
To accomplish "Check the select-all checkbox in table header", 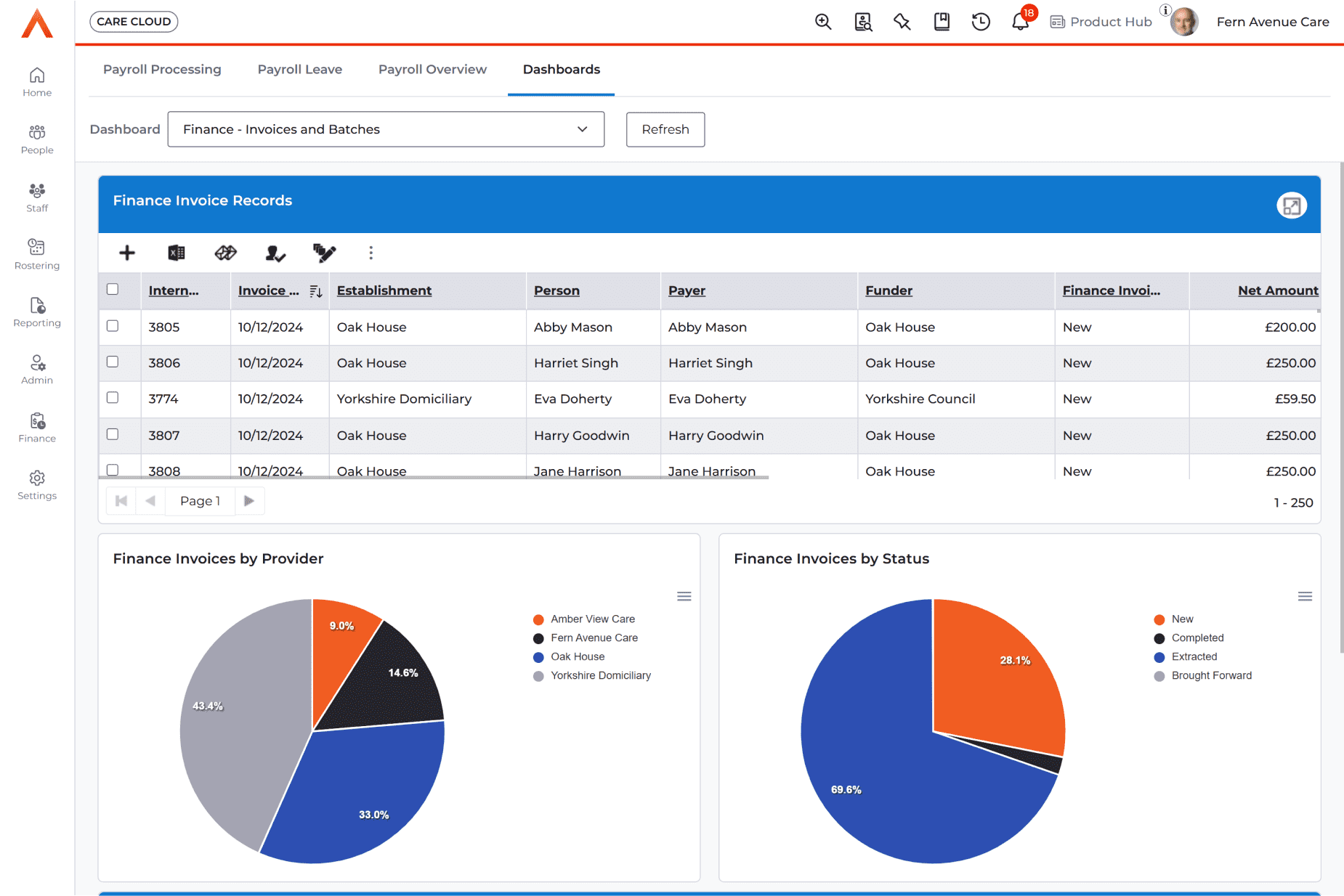I will (113, 289).
